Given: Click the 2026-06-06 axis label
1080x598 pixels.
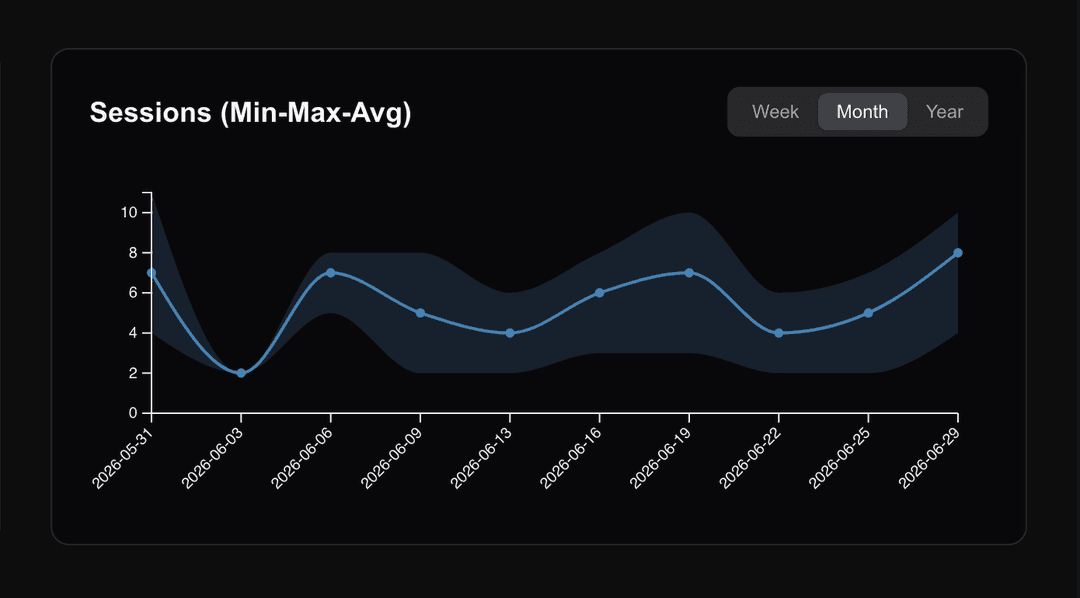Looking at the screenshot, I should 303,457.
